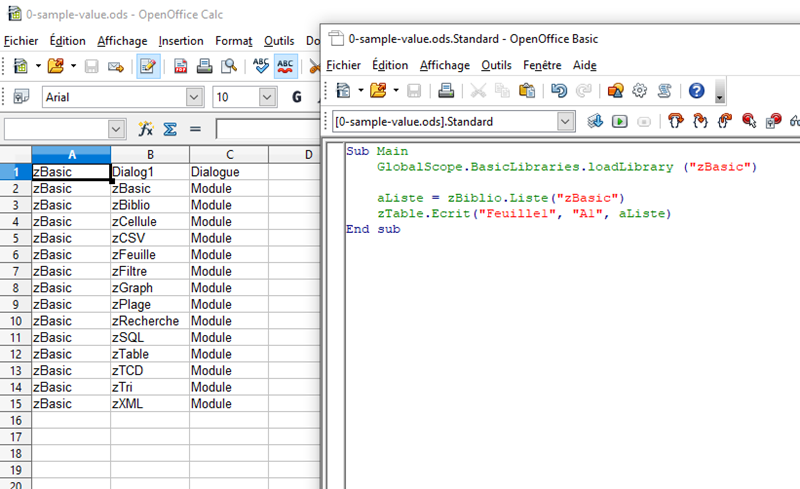The width and height of the screenshot is (800, 489).
Task: Send document by e-mail in Calc
Action: coord(116,66)
